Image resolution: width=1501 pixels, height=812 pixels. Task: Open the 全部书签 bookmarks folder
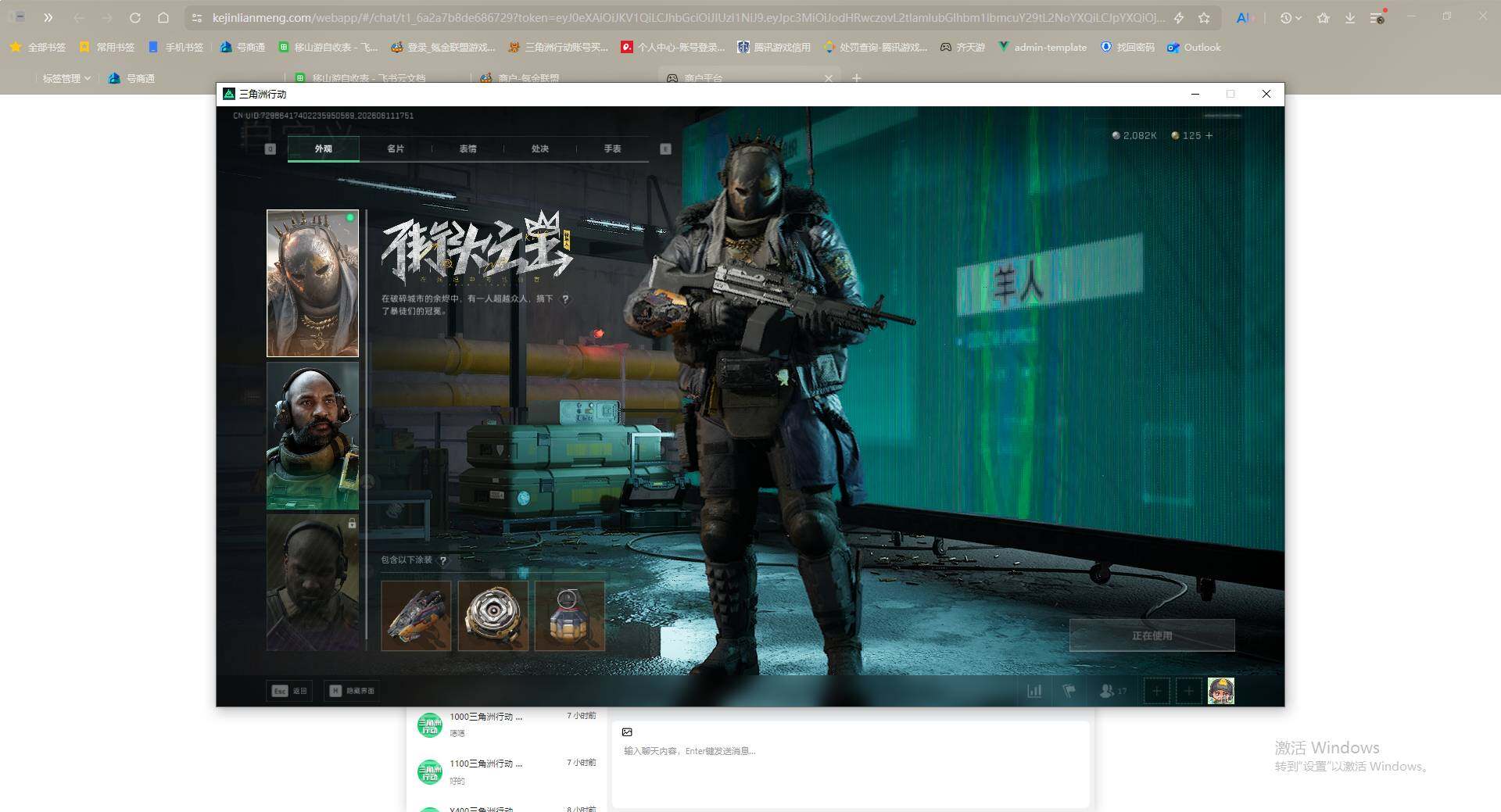click(x=38, y=48)
